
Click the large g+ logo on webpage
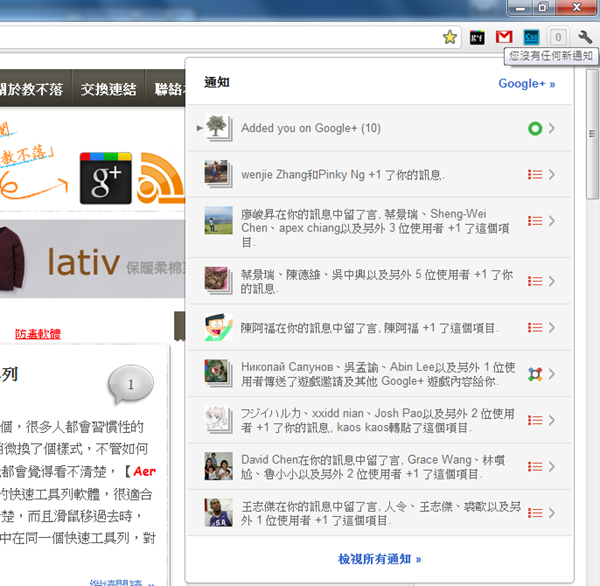click(106, 178)
